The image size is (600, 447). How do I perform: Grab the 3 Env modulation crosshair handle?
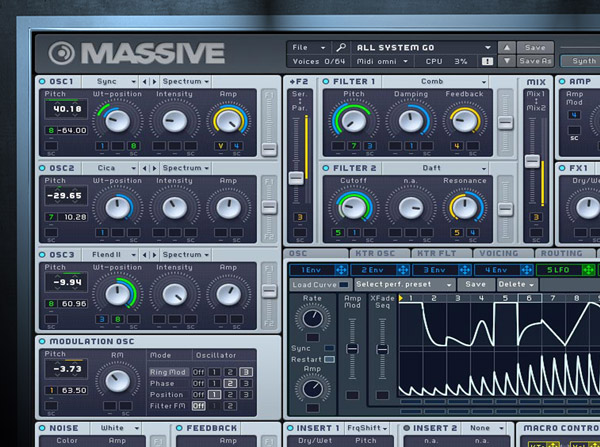(x=465, y=270)
